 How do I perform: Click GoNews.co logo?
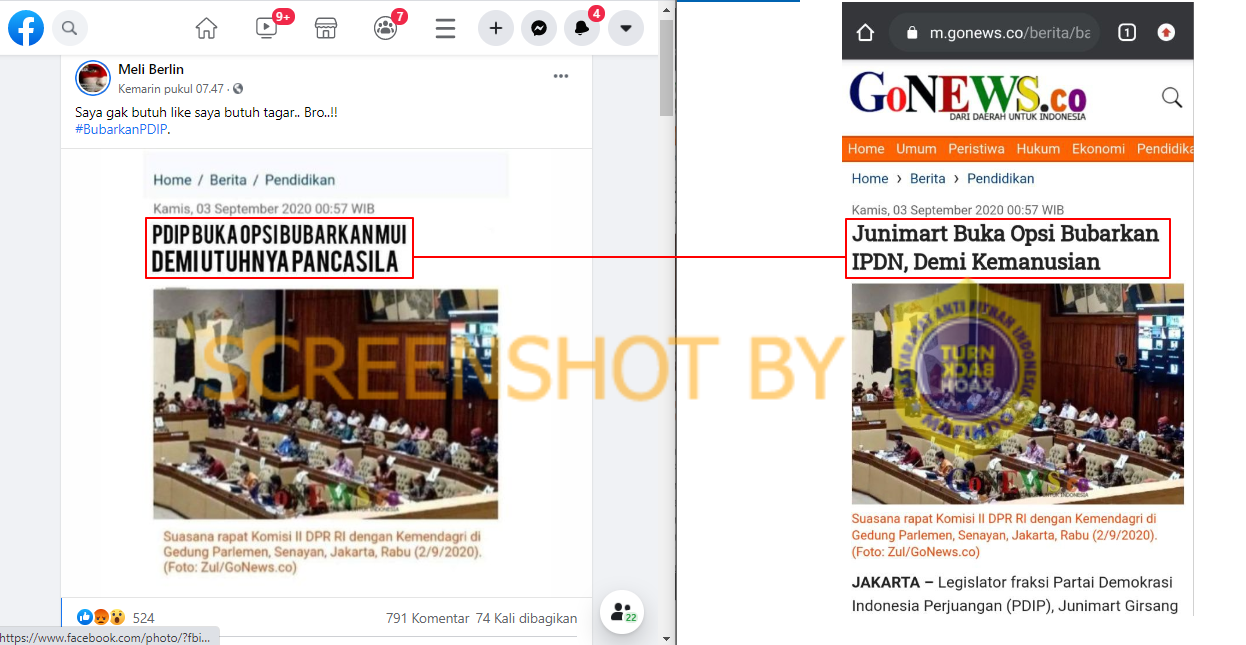click(967, 96)
